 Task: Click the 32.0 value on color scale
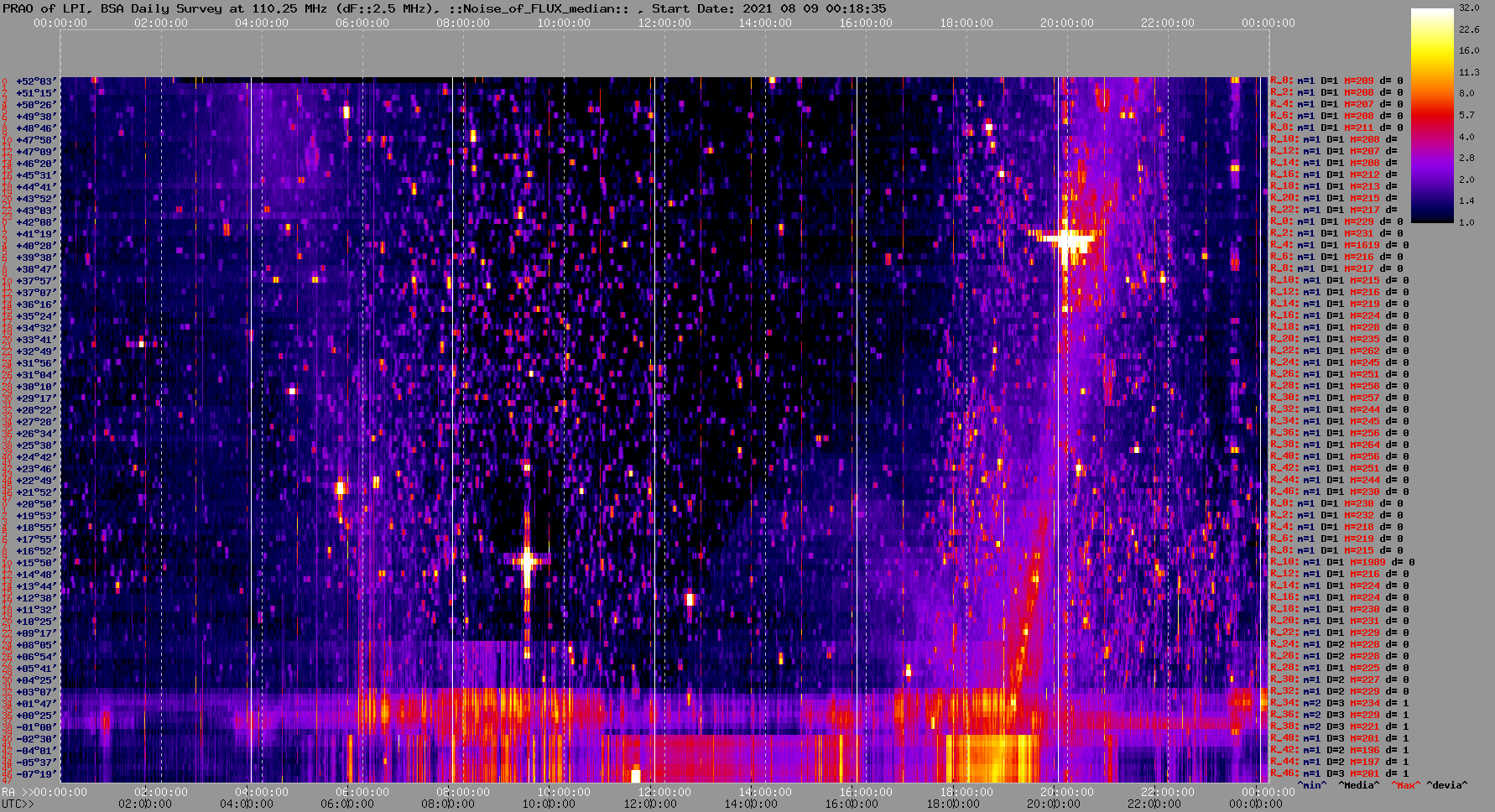(1469, 8)
